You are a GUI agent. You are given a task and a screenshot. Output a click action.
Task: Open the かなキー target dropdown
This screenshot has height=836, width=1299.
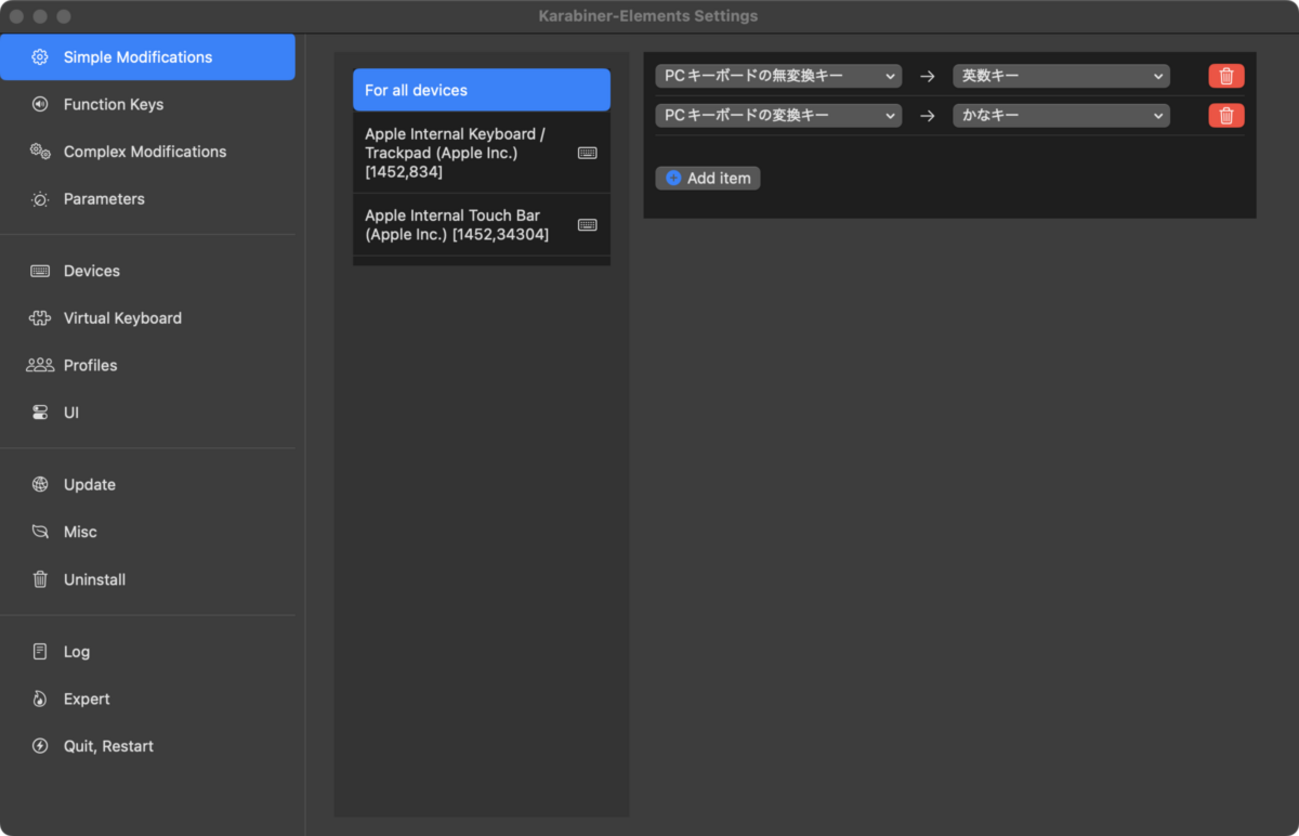1061,116
